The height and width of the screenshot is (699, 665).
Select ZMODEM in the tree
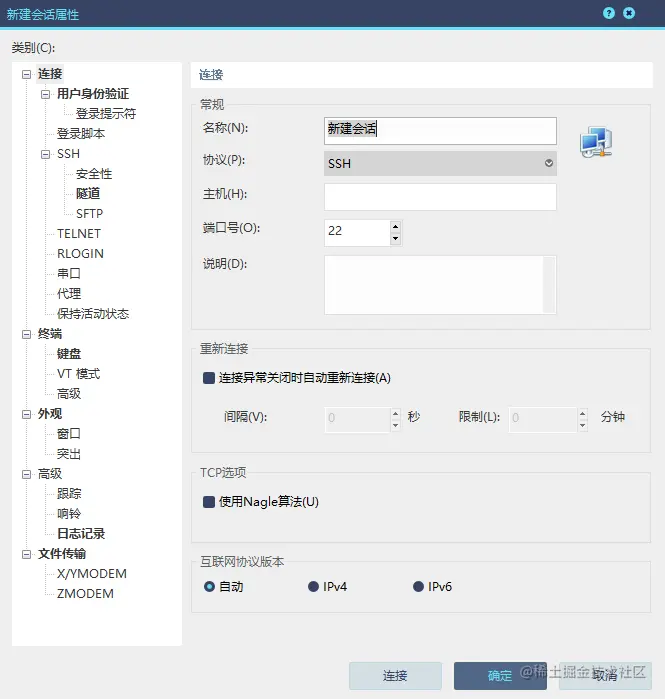pyautogui.click(x=85, y=594)
